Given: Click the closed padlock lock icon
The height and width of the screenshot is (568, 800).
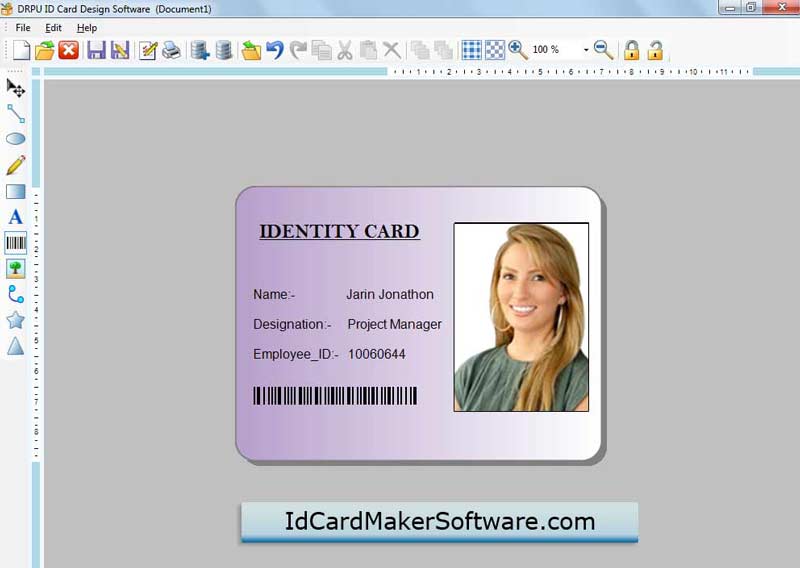Looking at the screenshot, I should click(x=632, y=50).
